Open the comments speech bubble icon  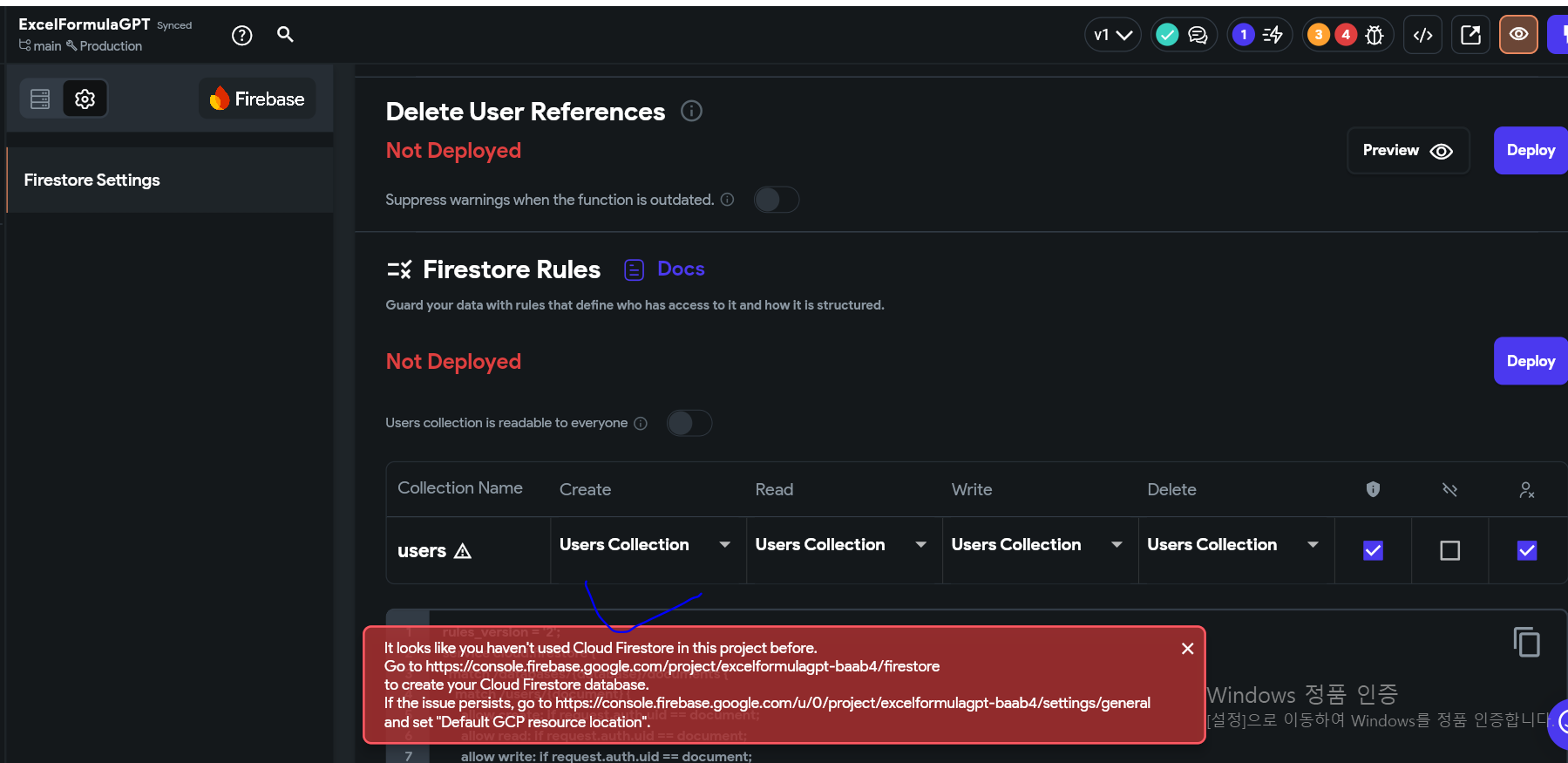pyautogui.click(x=1198, y=35)
